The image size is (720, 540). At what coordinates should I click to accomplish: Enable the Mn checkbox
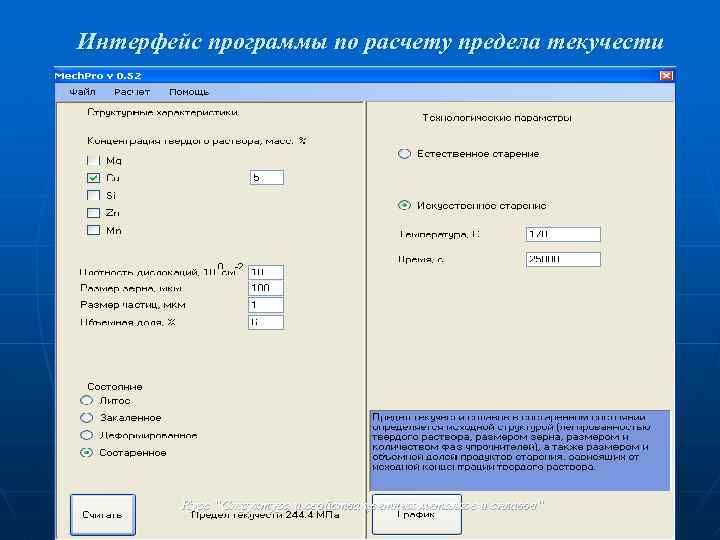pos(93,230)
